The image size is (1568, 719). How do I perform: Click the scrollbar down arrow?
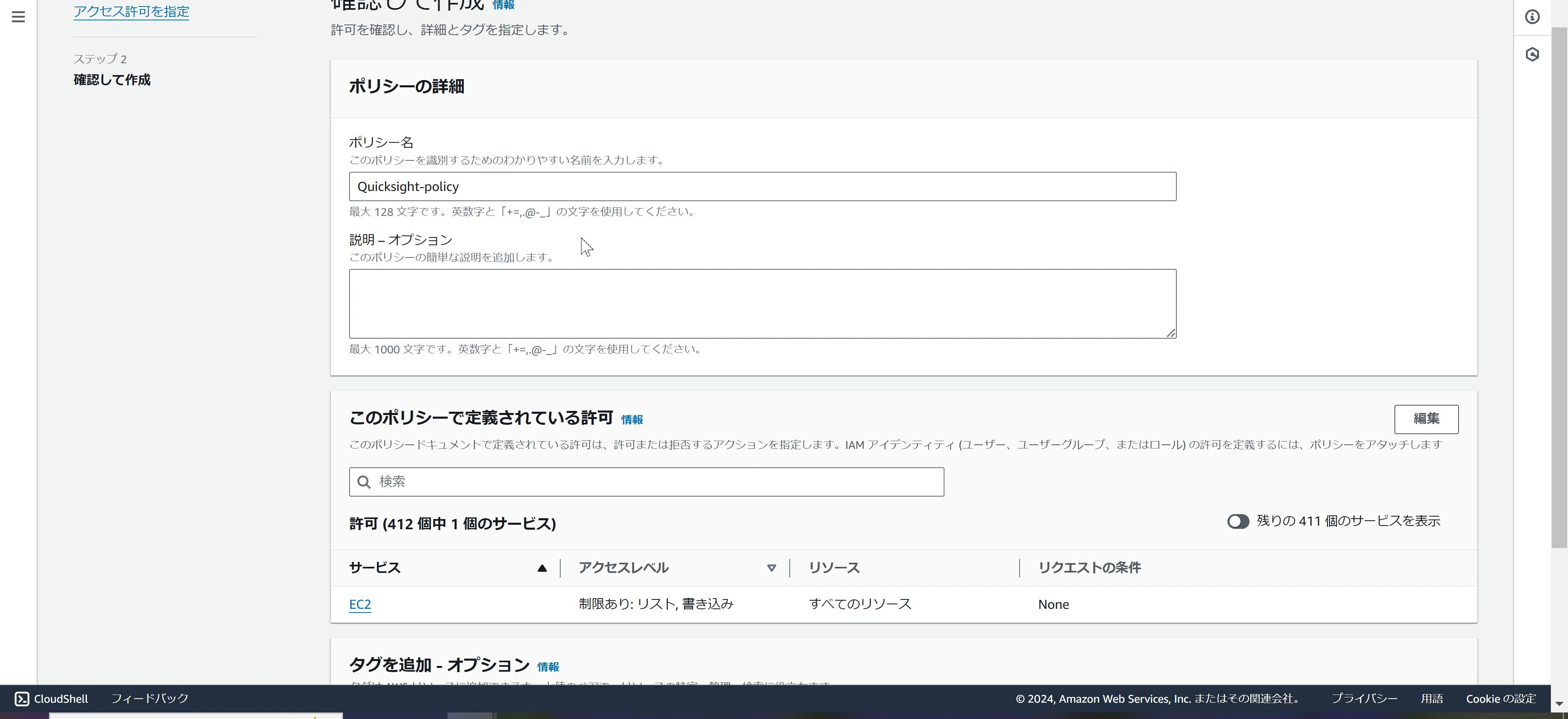point(1559,703)
